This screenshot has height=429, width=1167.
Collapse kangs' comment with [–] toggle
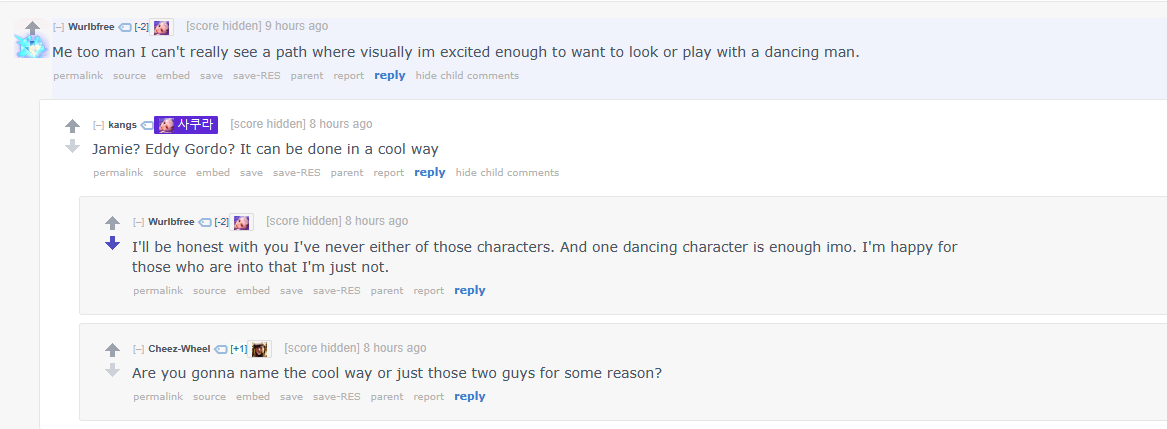click(98, 125)
